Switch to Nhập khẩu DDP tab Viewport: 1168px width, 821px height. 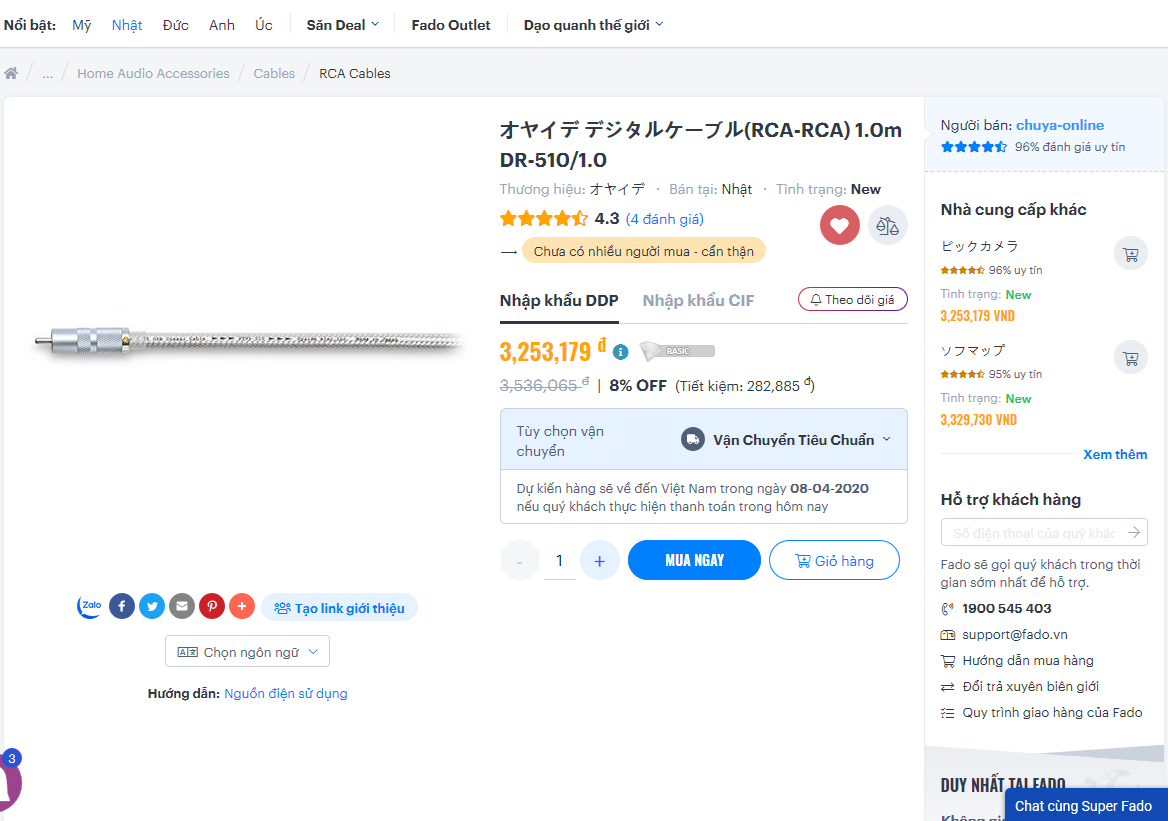tap(559, 300)
